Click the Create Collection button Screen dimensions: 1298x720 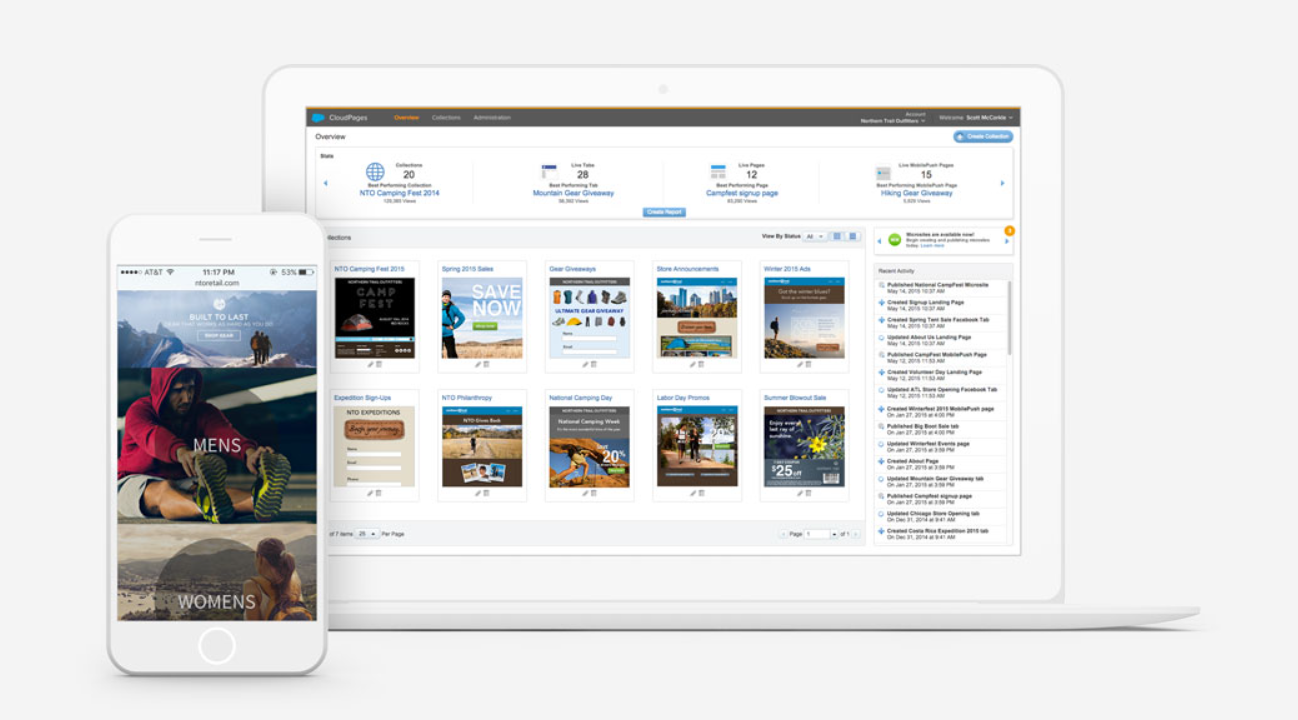[983, 136]
